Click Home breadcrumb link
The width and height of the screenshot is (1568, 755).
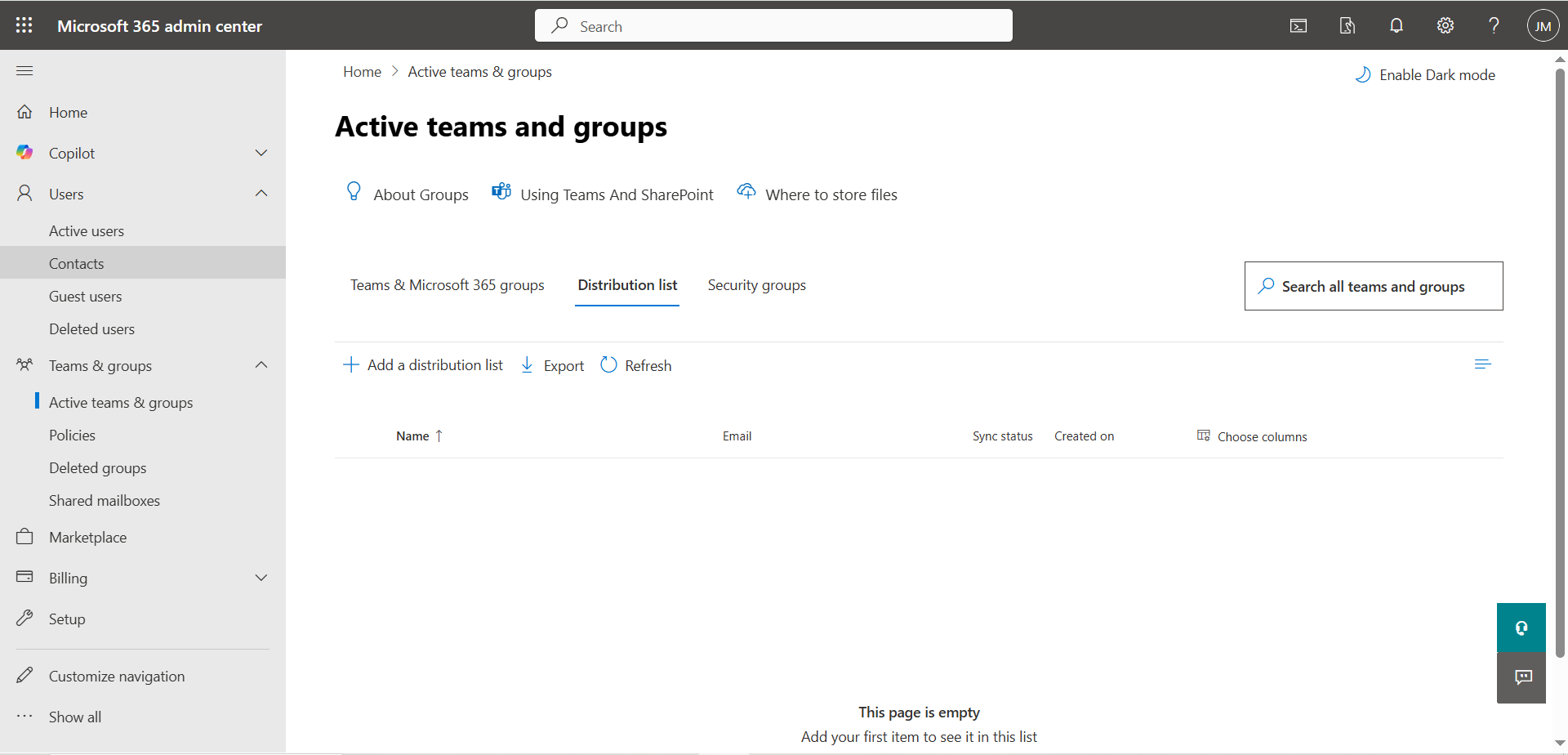tap(362, 72)
